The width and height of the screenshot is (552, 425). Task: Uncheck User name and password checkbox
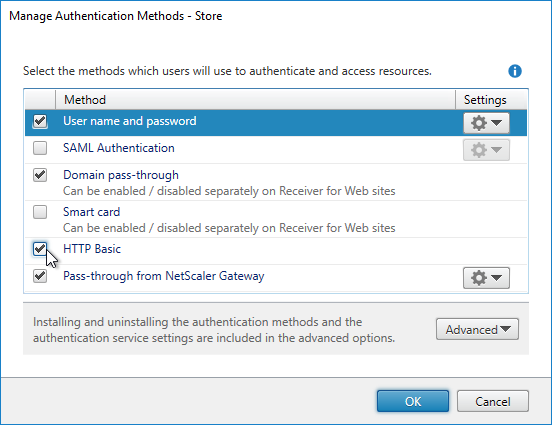pos(40,121)
